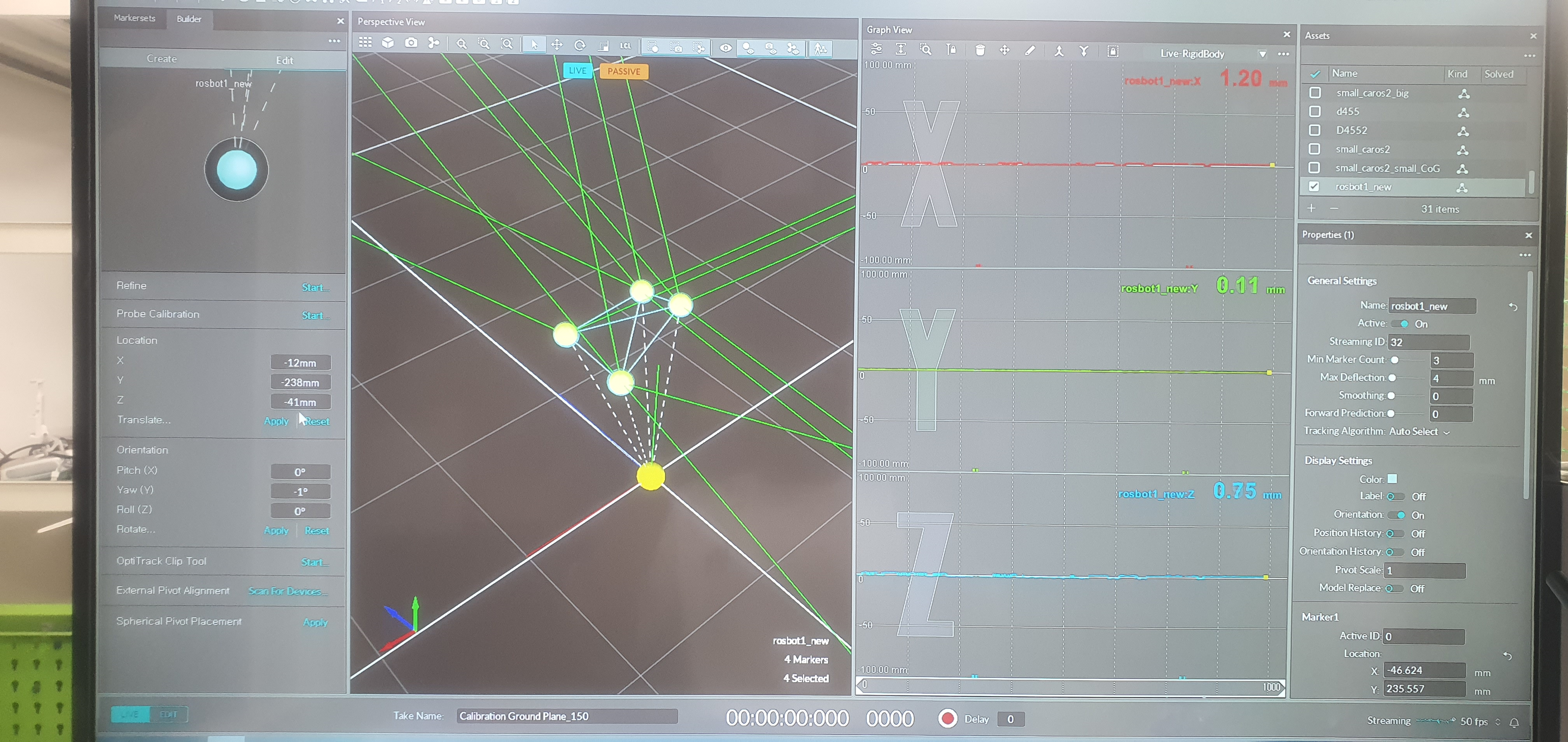Select the translate (move) tool in viewport toolbar
1568x742 pixels.
[556, 45]
